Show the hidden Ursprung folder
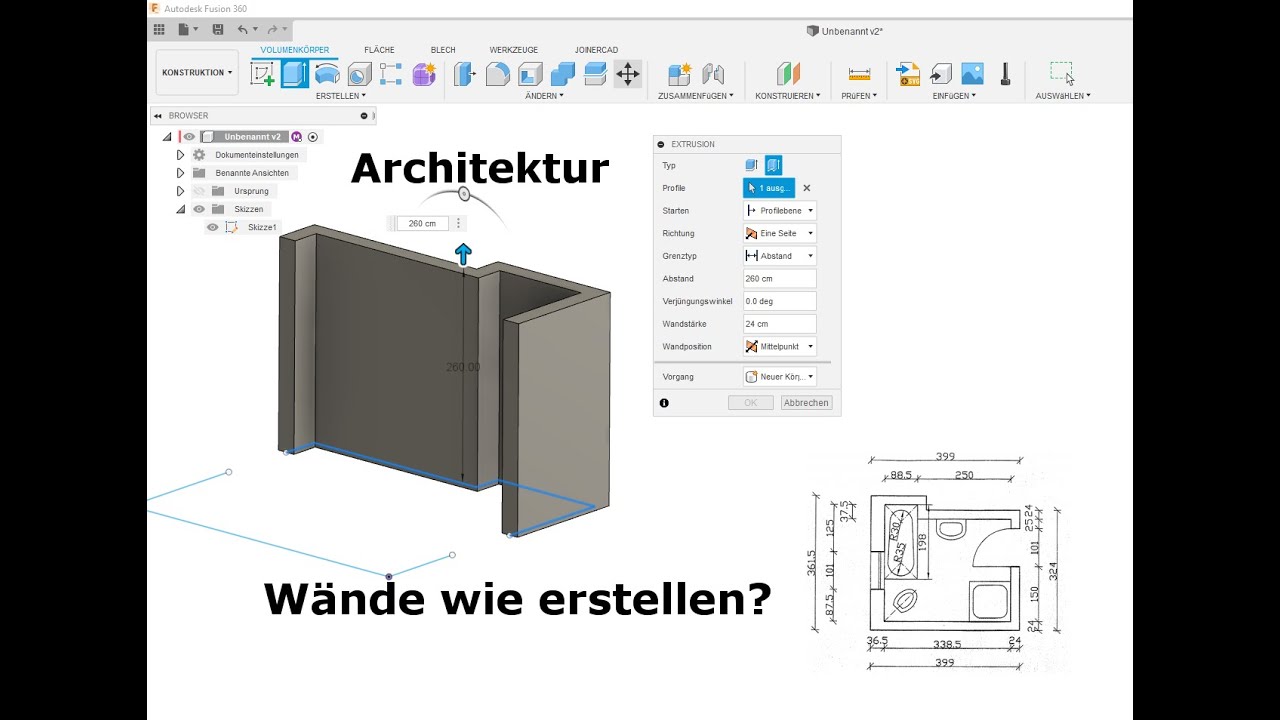 coord(198,191)
